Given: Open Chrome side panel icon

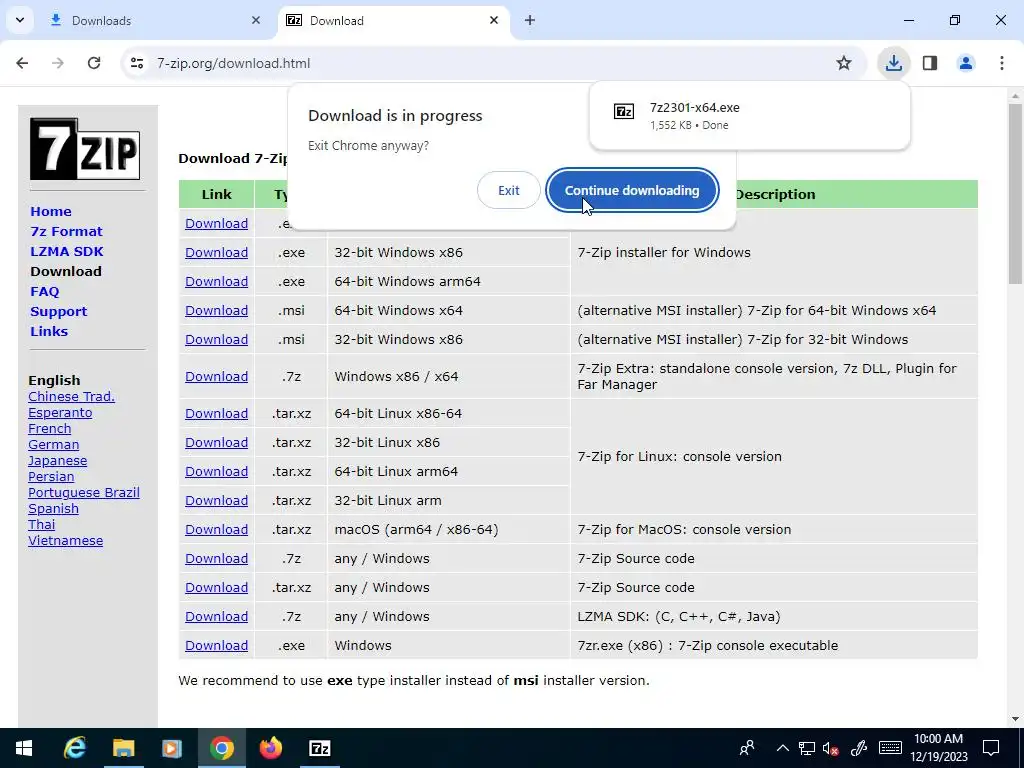Looking at the screenshot, I should (930, 63).
